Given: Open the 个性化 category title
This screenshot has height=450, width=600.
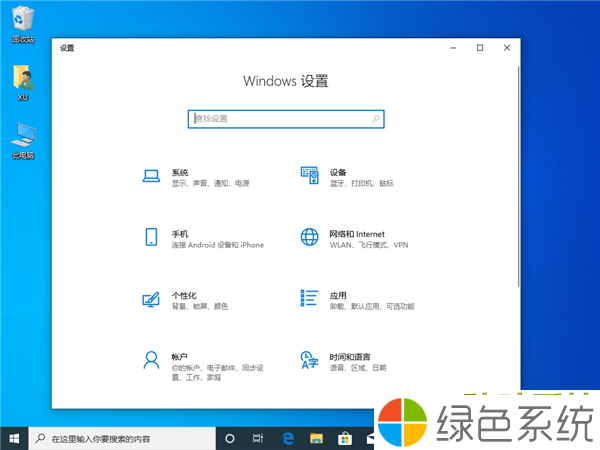Looking at the screenshot, I should [x=184, y=295].
